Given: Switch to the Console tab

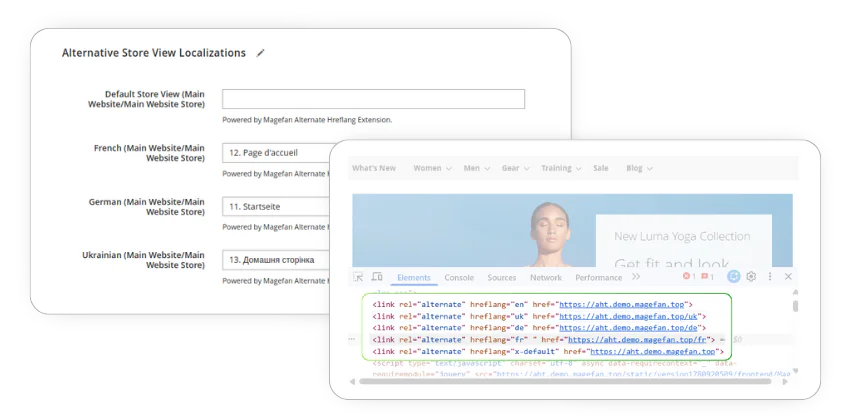Looking at the screenshot, I should coord(459,277).
